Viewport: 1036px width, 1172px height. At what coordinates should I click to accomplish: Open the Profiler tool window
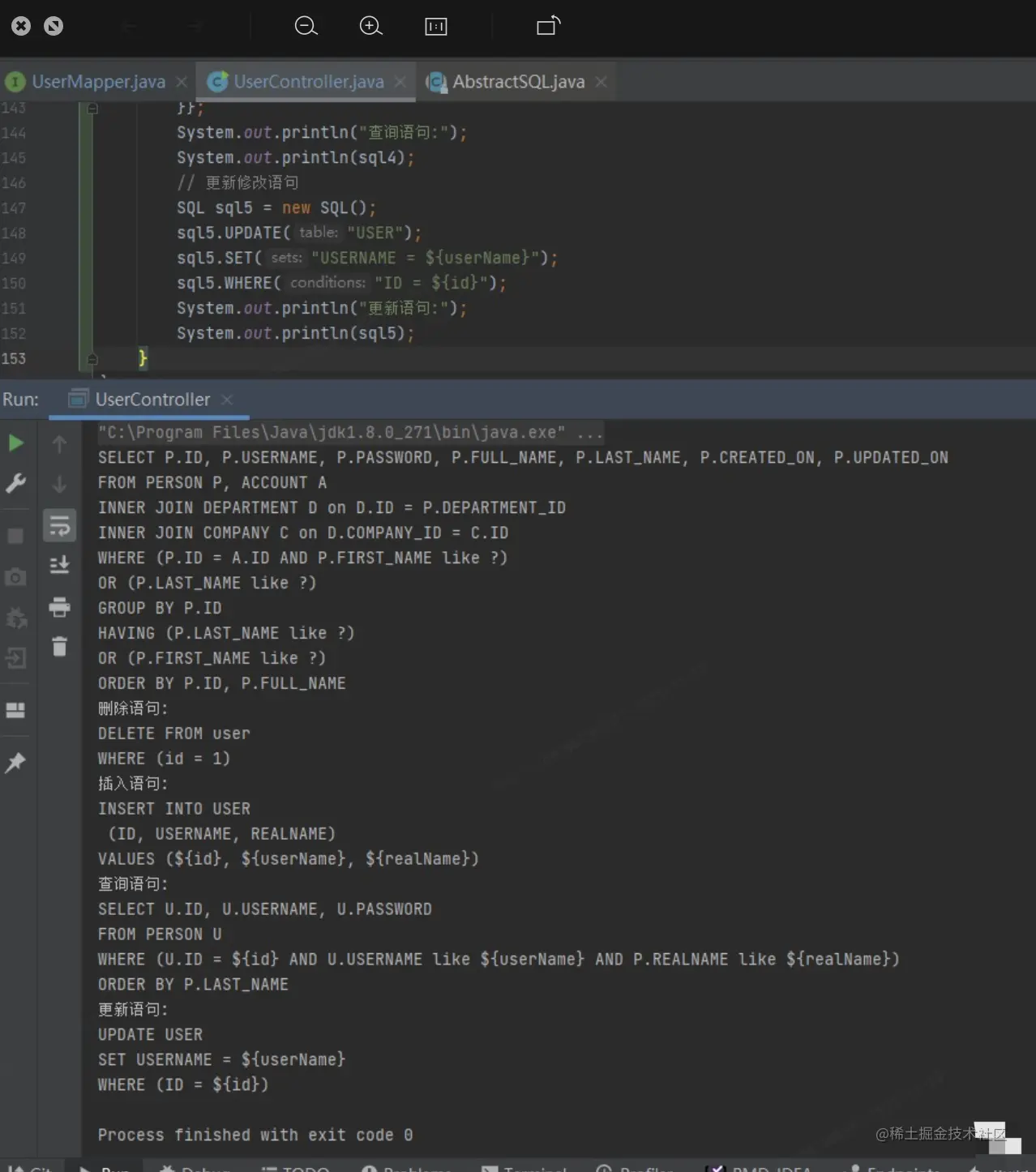pos(635,1168)
